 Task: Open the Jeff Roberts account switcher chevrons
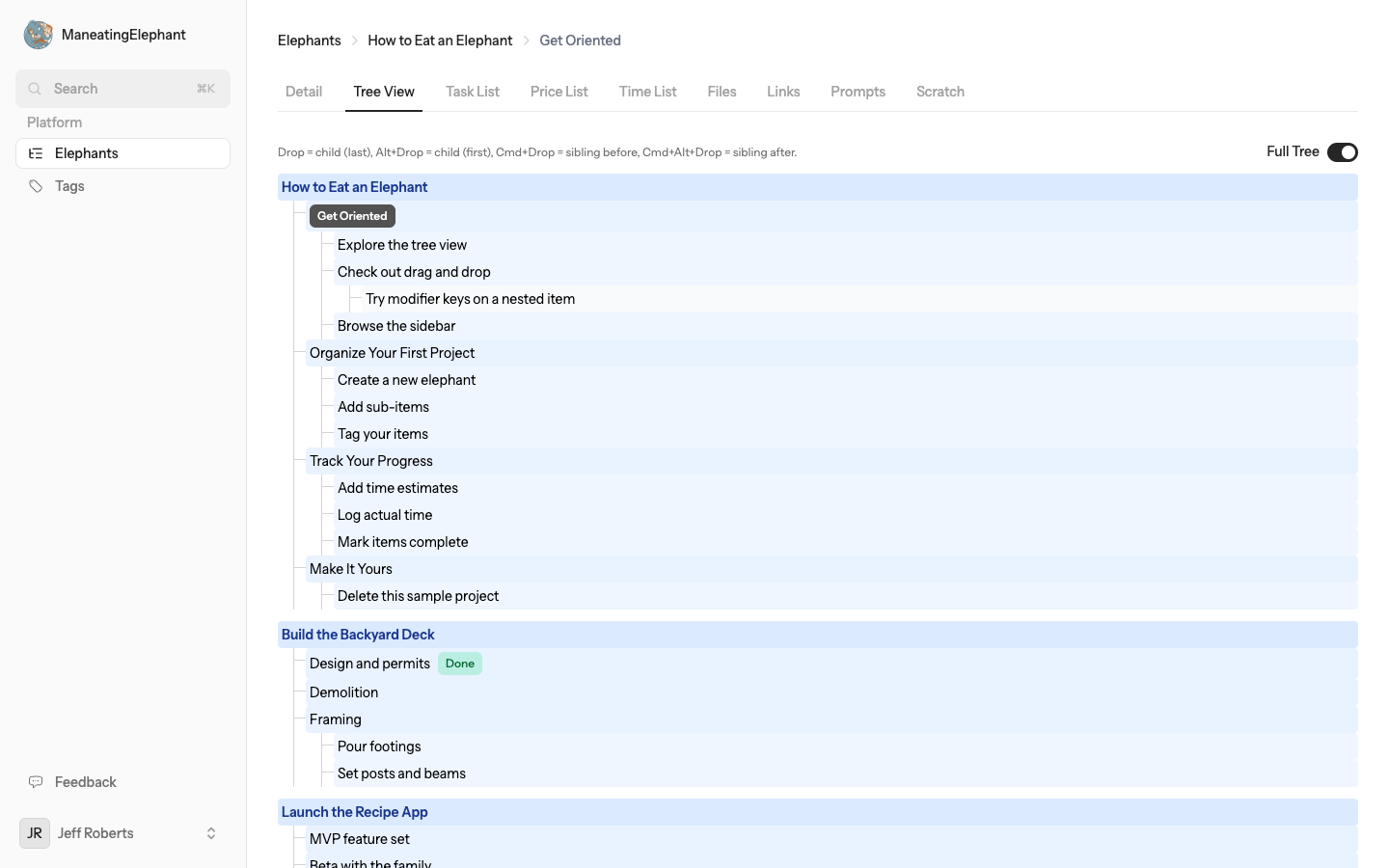[x=211, y=833]
